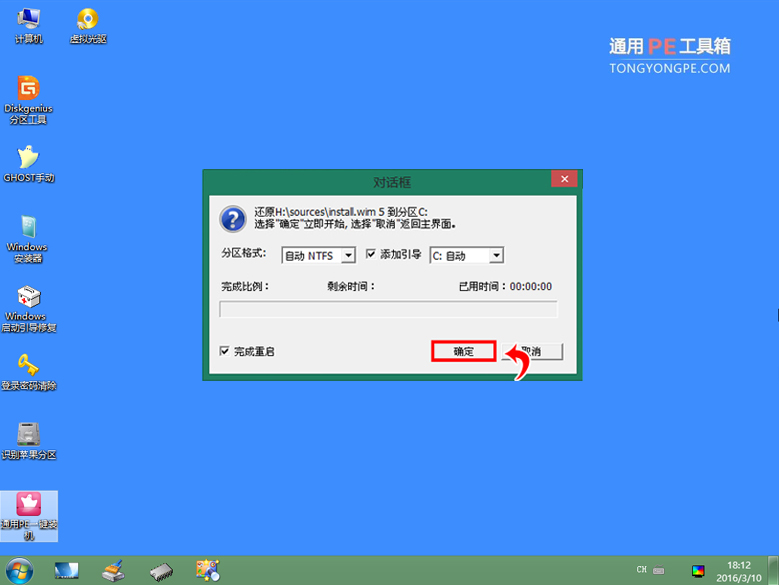Click the display color tray icon
This screenshot has width=779, height=585.
698,571
